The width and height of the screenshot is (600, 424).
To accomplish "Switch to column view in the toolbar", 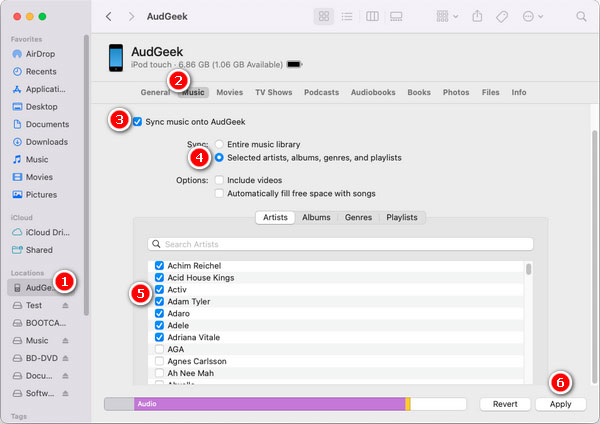I will point(372,16).
